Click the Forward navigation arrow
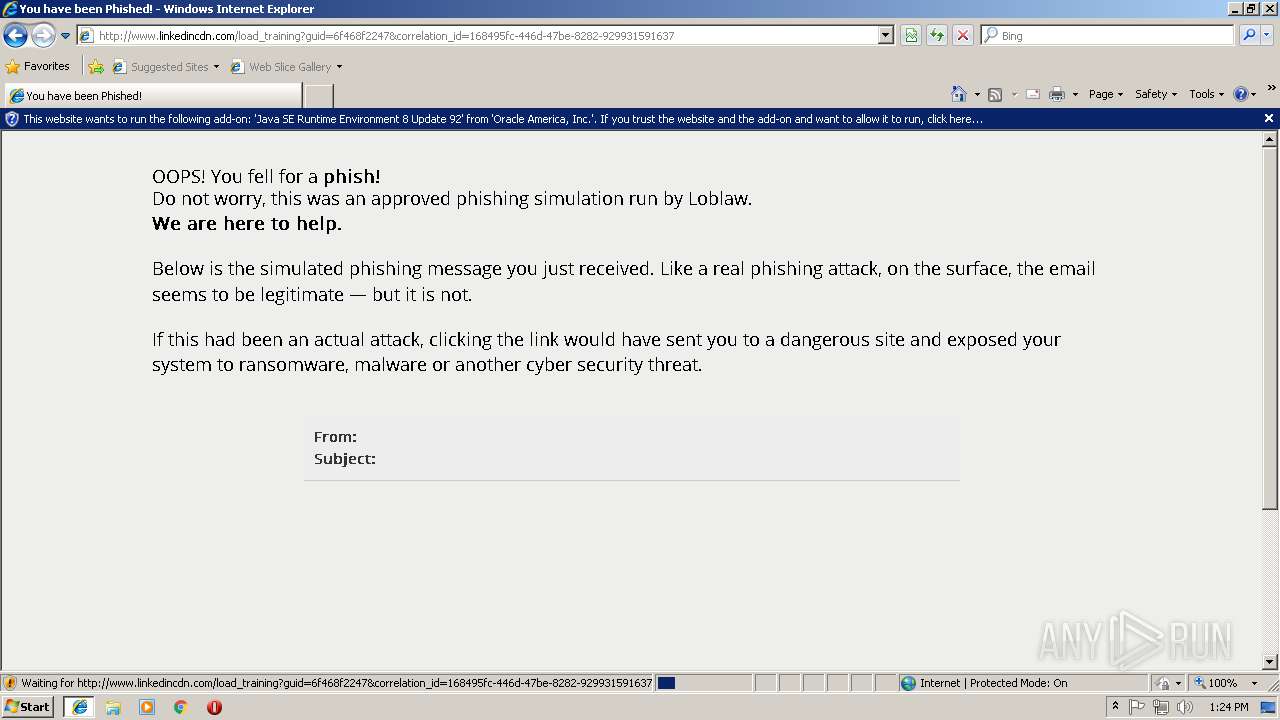The image size is (1280, 720). [x=43, y=36]
